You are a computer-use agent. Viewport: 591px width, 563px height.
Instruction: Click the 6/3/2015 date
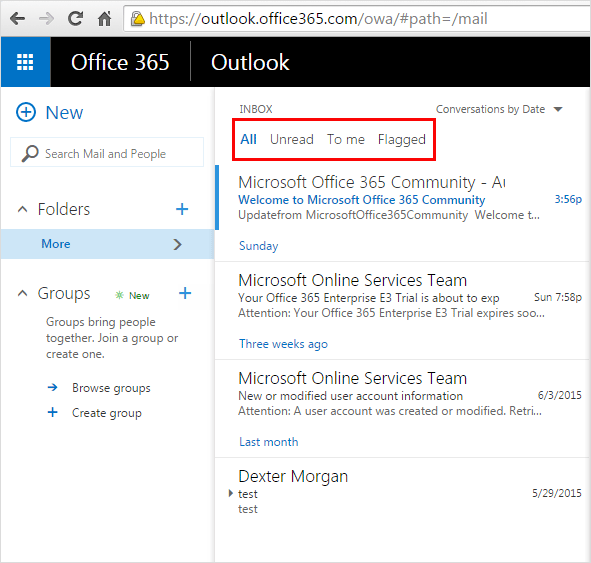560,395
